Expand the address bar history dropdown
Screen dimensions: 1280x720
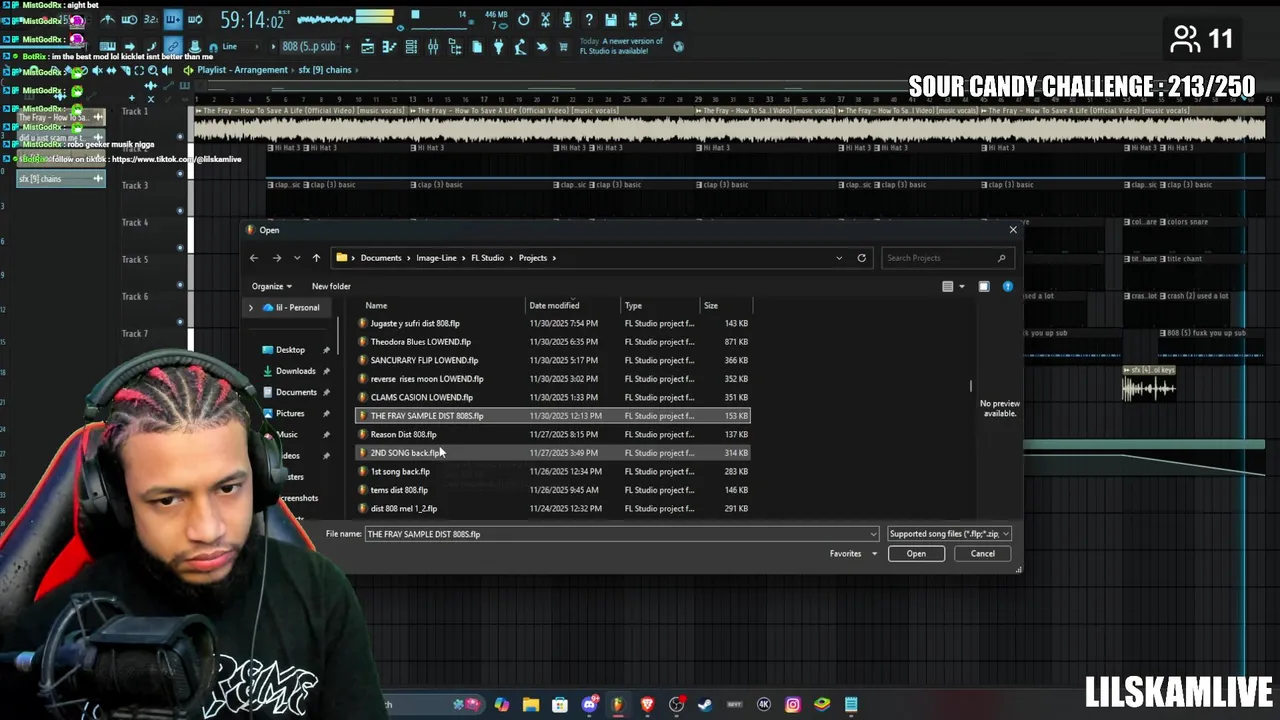(x=839, y=258)
